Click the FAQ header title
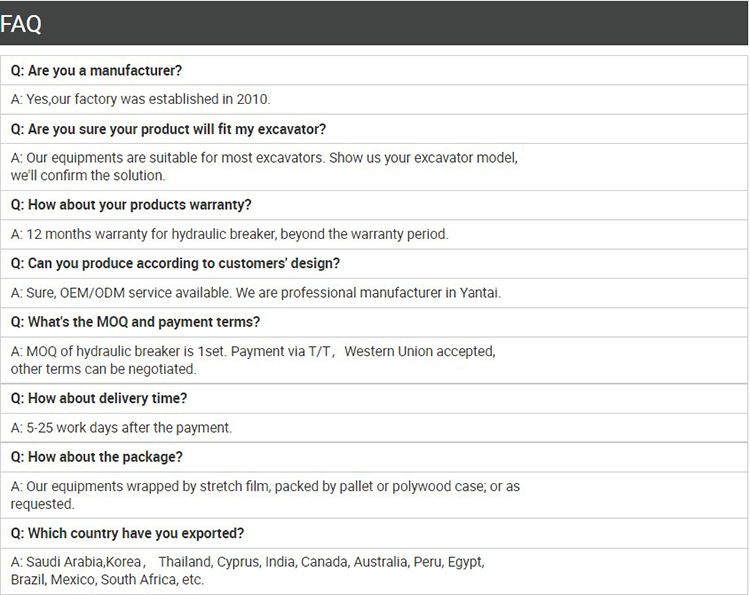This screenshot has width=750, height=595. click(21, 24)
